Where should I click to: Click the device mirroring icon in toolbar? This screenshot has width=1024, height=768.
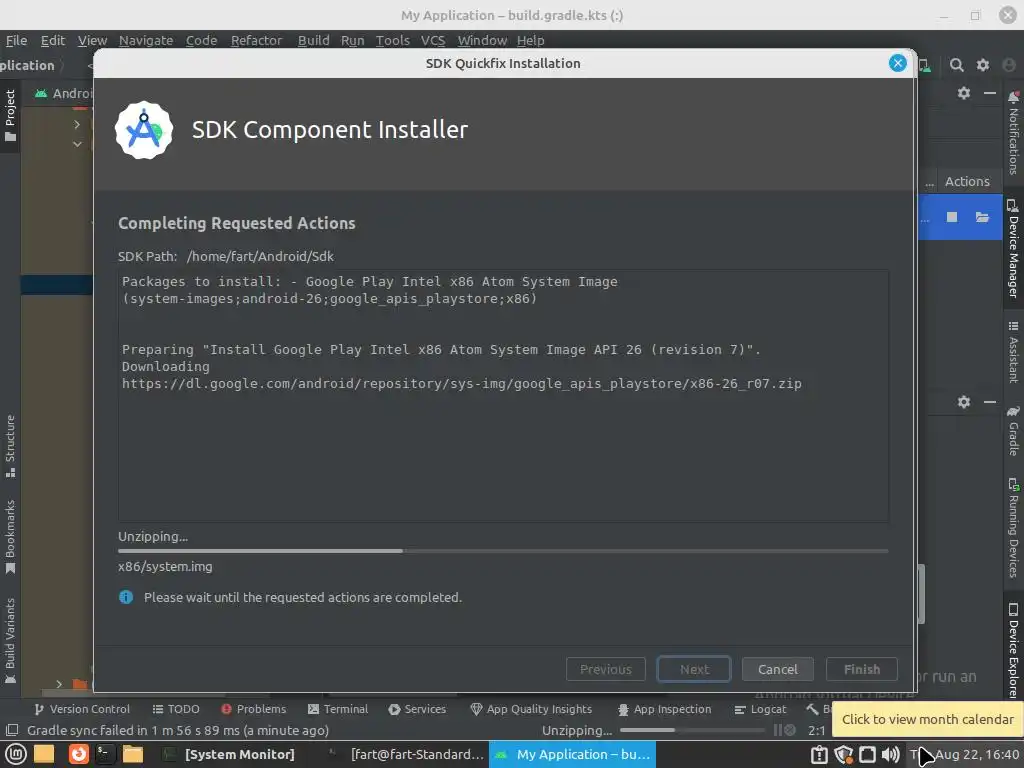click(x=925, y=65)
